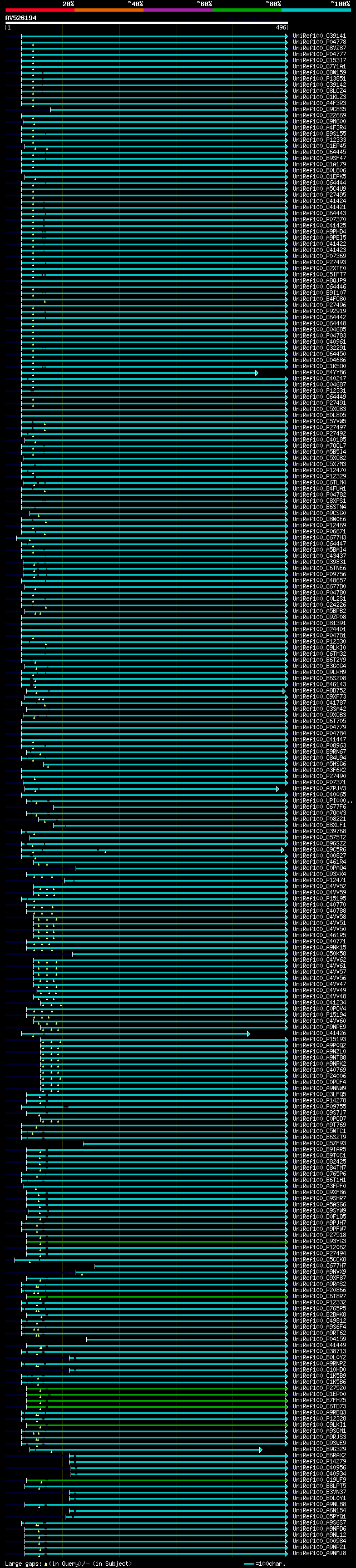Click the UniRef100_B8XLF1 label
The image size is (356, 1568).
pyautogui.click(x=319, y=825)
